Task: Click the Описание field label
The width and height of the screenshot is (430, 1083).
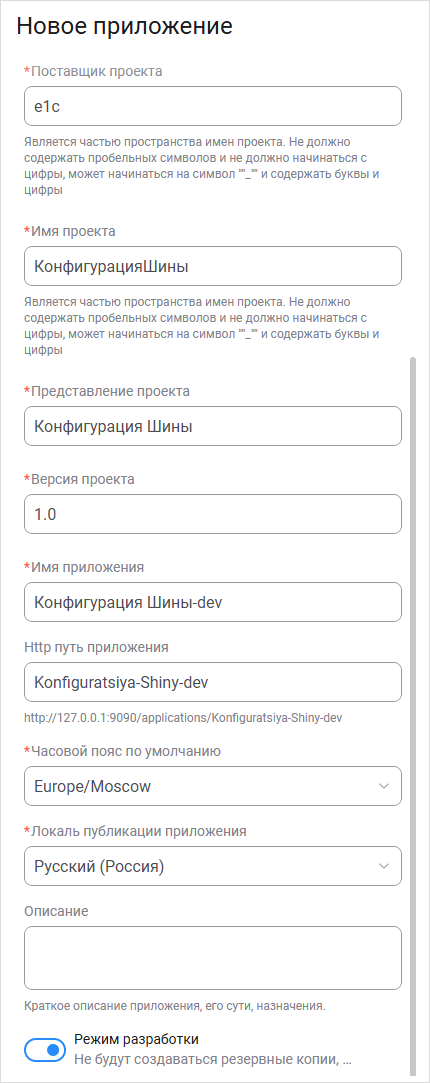Action: [56, 911]
